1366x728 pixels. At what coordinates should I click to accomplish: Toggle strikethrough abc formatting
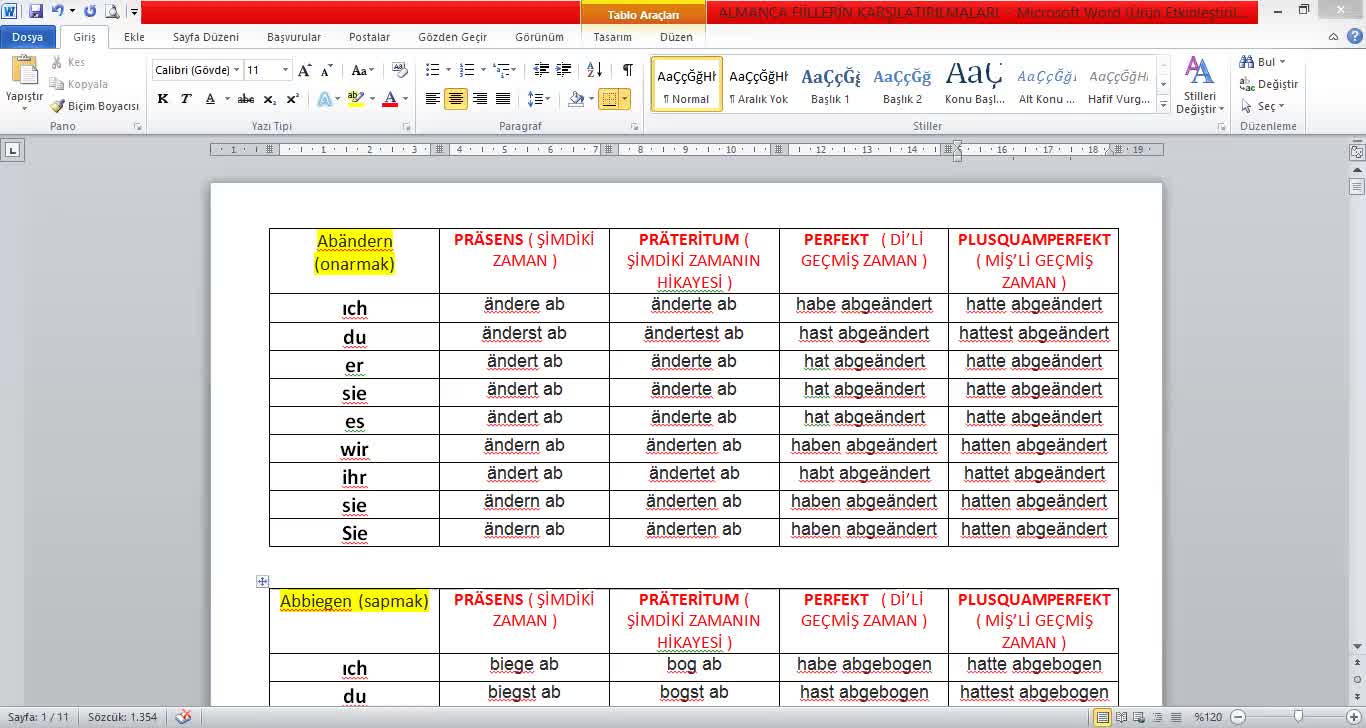pyautogui.click(x=246, y=99)
